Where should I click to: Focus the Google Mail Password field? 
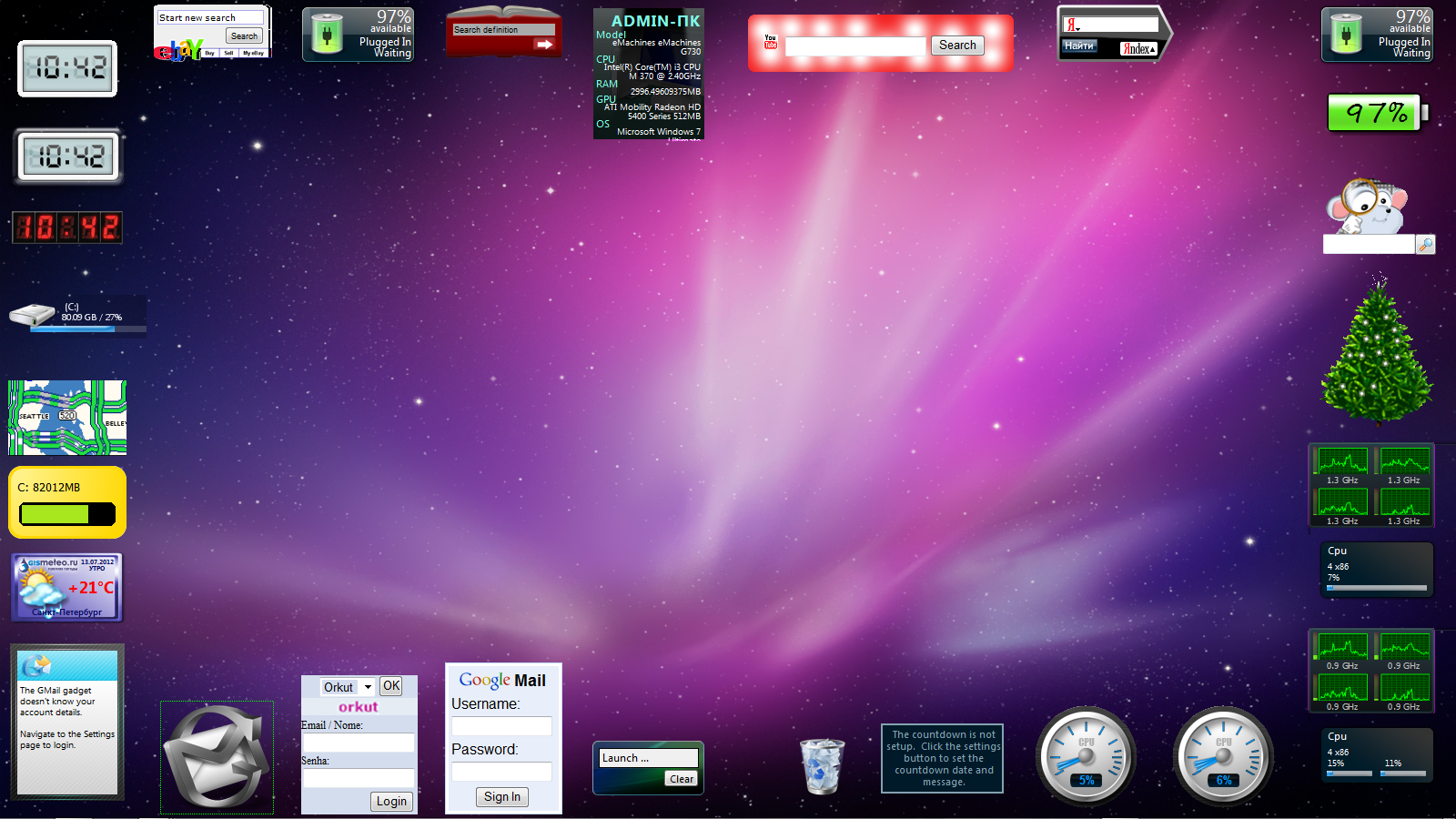(x=501, y=772)
